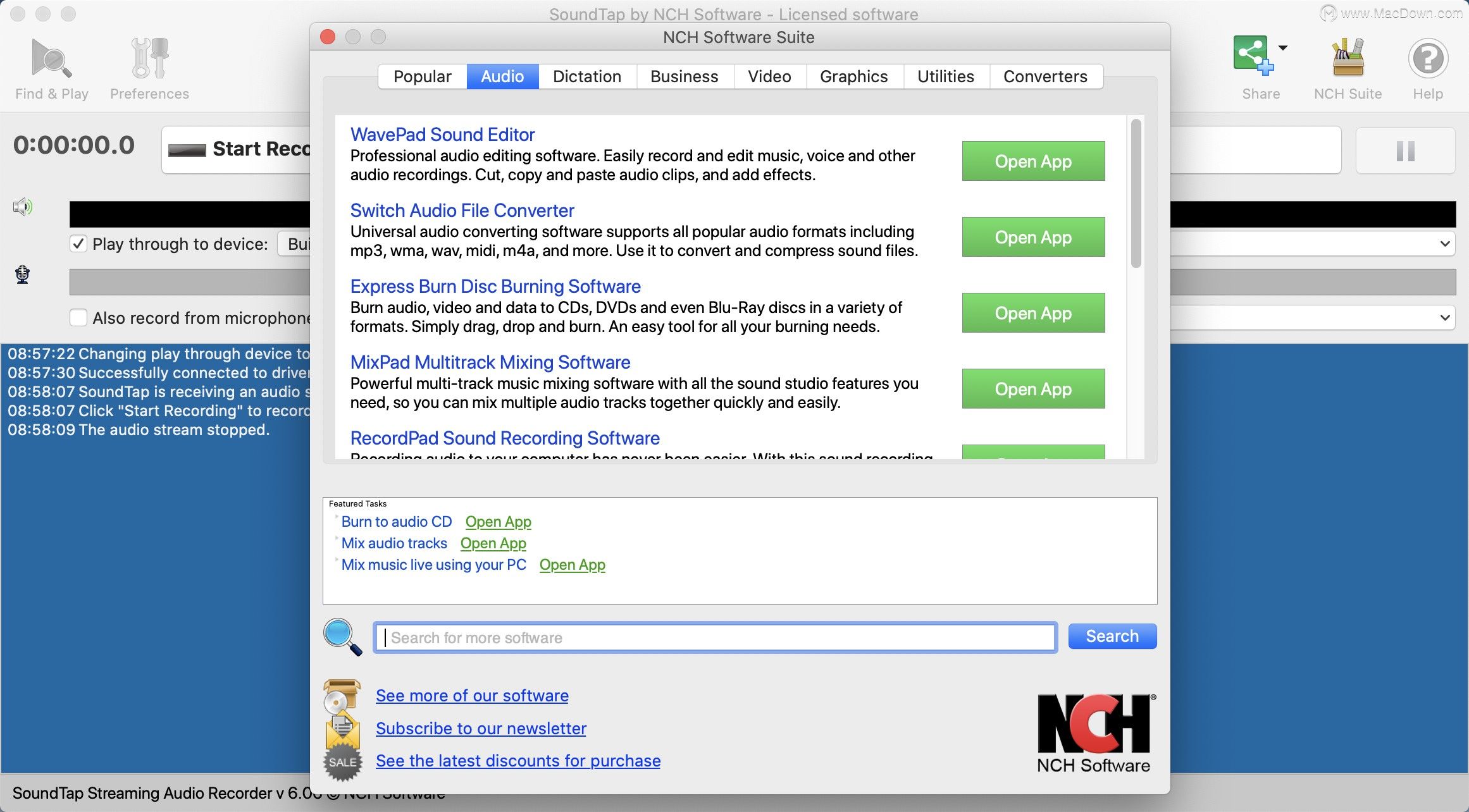Viewport: 1469px width, 812px height.
Task: Select the Converters tab
Action: coord(1045,77)
